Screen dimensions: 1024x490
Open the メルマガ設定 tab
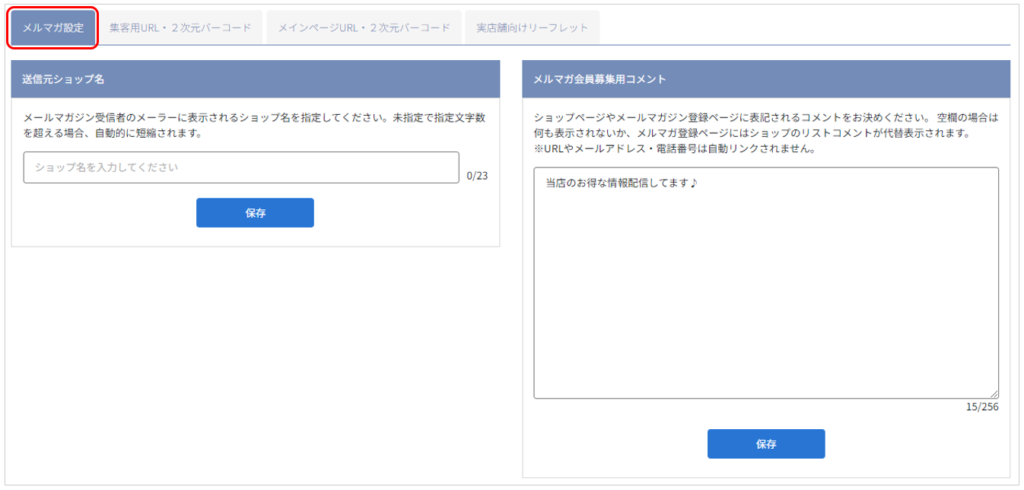point(53,28)
